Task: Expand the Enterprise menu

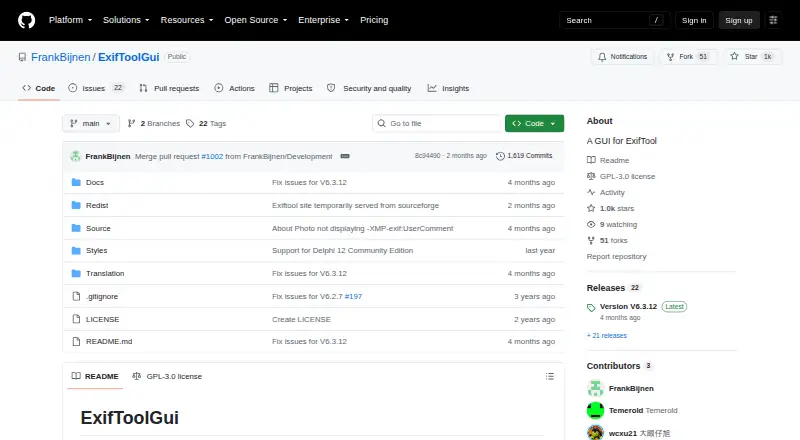Action: pos(323,20)
